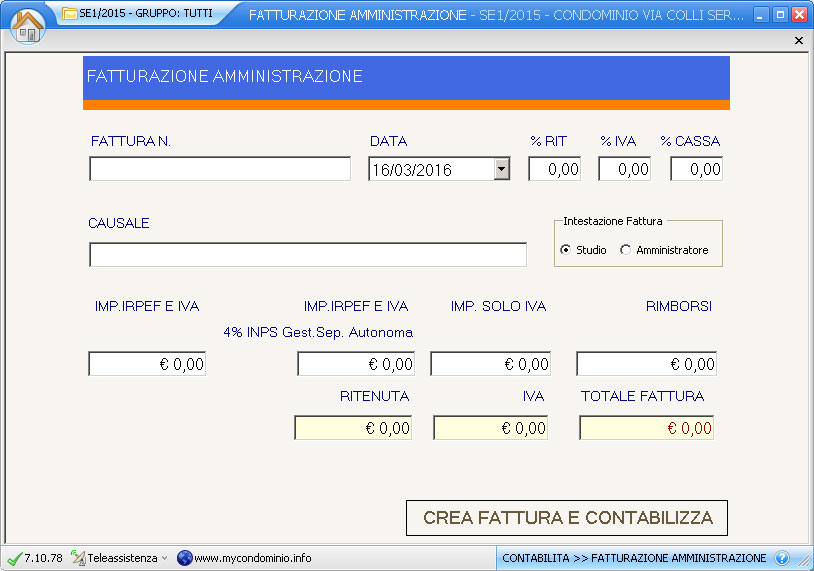The height and width of the screenshot is (571, 814).
Task: Close the form with the black X
Action: pos(798,40)
